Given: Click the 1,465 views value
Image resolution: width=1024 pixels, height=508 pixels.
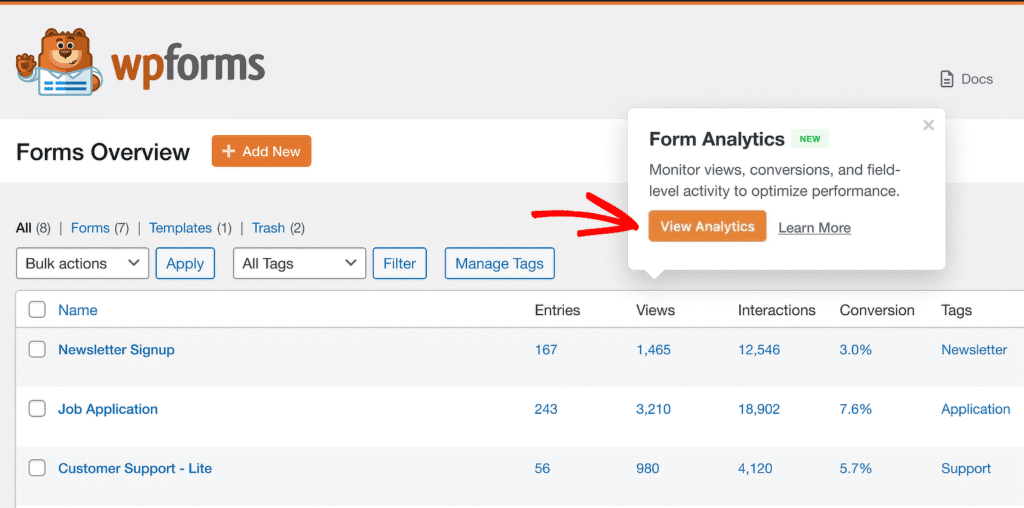Looking at the screenshot, I should point(654,350).
